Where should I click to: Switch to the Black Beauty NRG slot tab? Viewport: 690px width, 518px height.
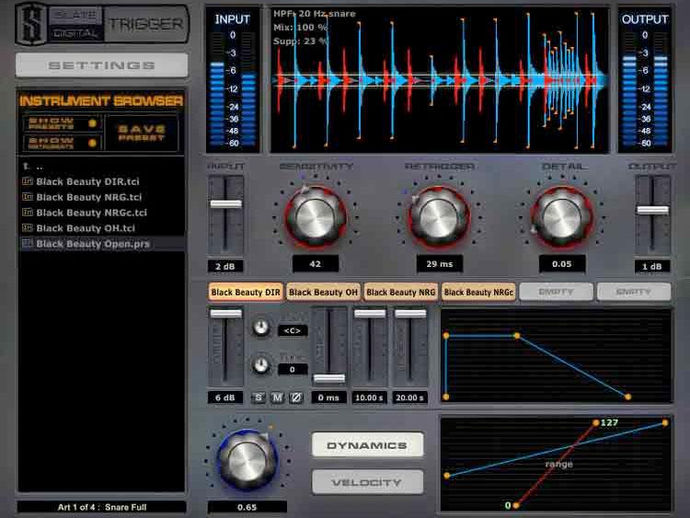tap(400, 292)
